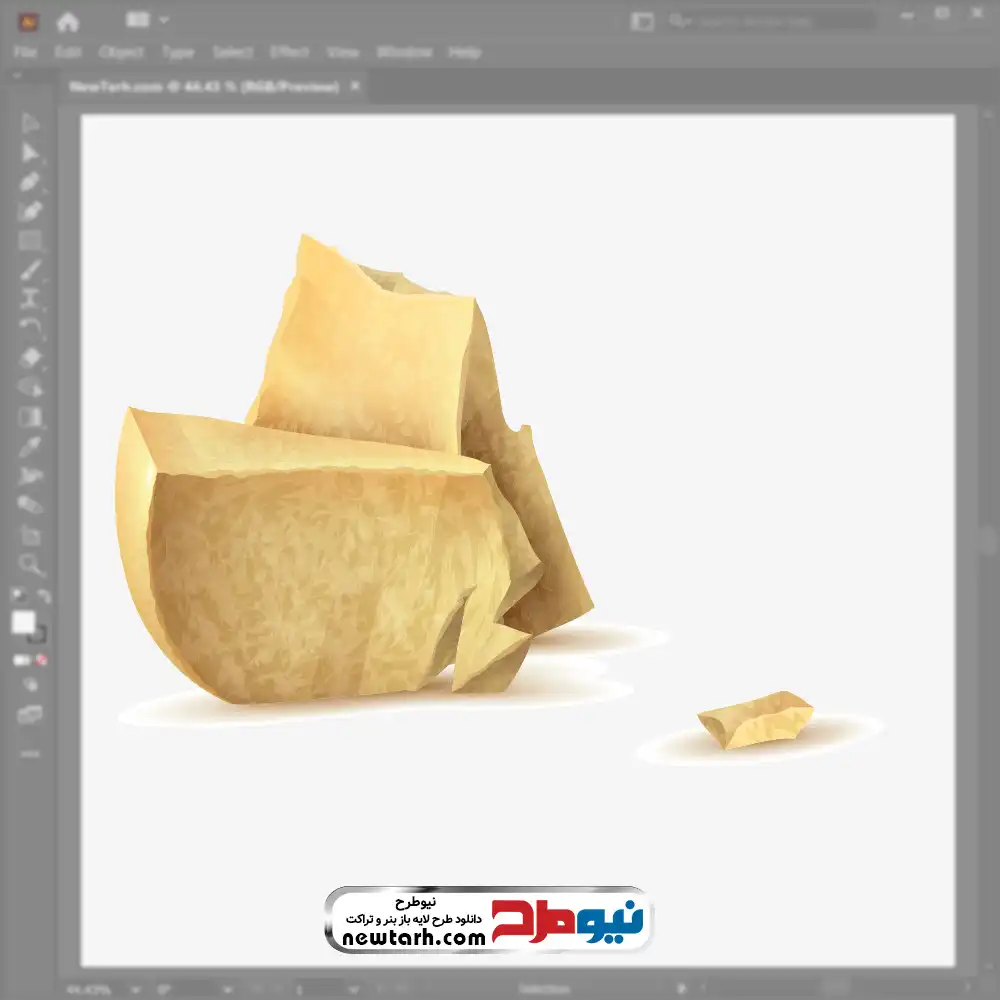The image size is (1000, 1000).
Task: Click the white Fill color swatch
Action: [x=24, y=623]
